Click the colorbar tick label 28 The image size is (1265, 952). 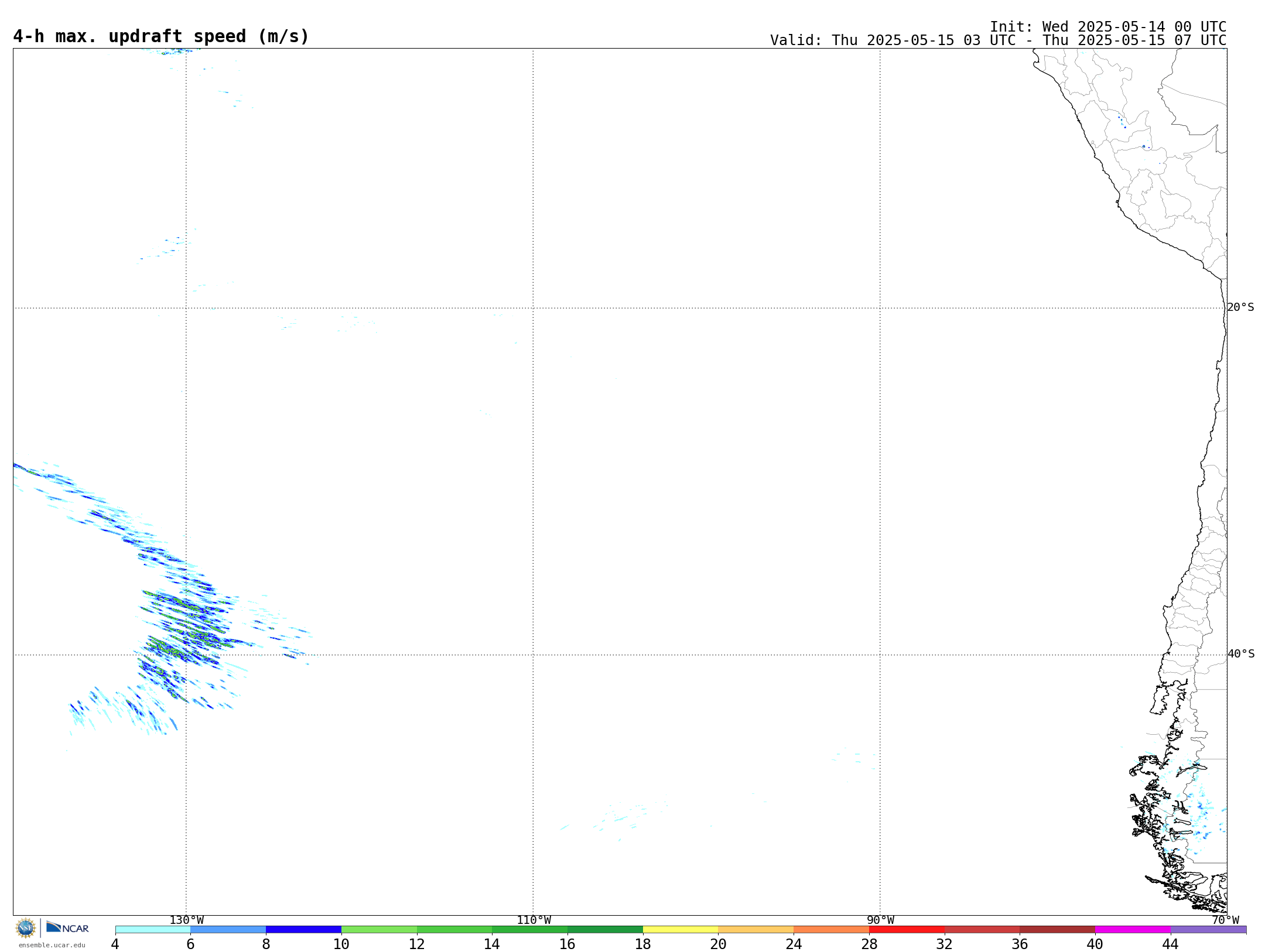click(x=869, y=944)
